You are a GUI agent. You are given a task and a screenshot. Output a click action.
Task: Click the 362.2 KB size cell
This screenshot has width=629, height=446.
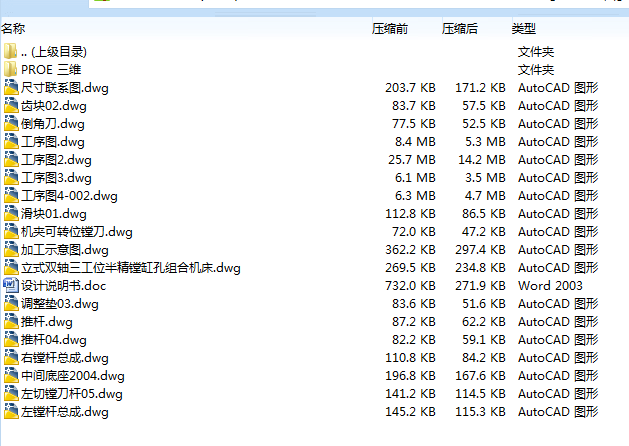[x=410, y=250]
